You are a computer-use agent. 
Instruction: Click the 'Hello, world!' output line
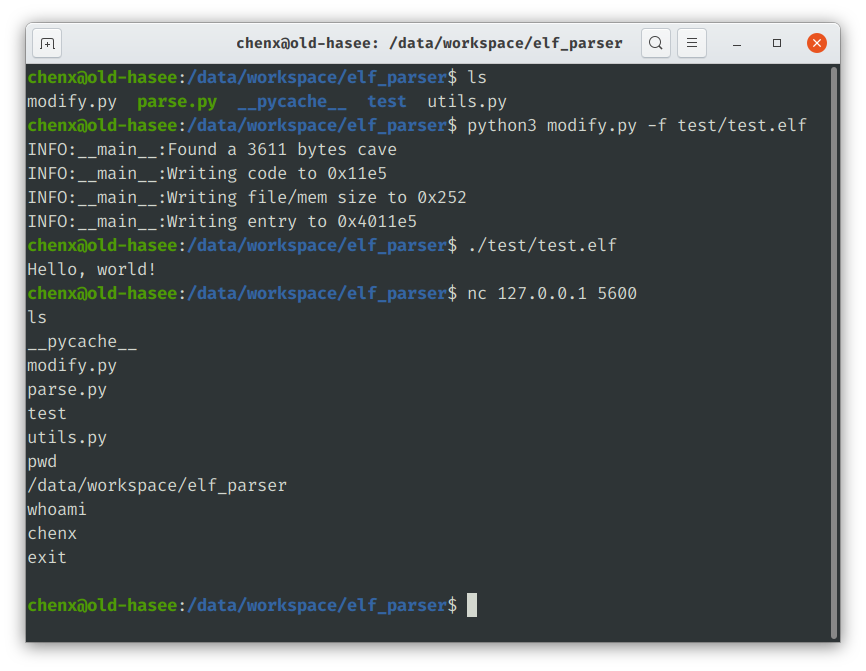pos(92,270)
